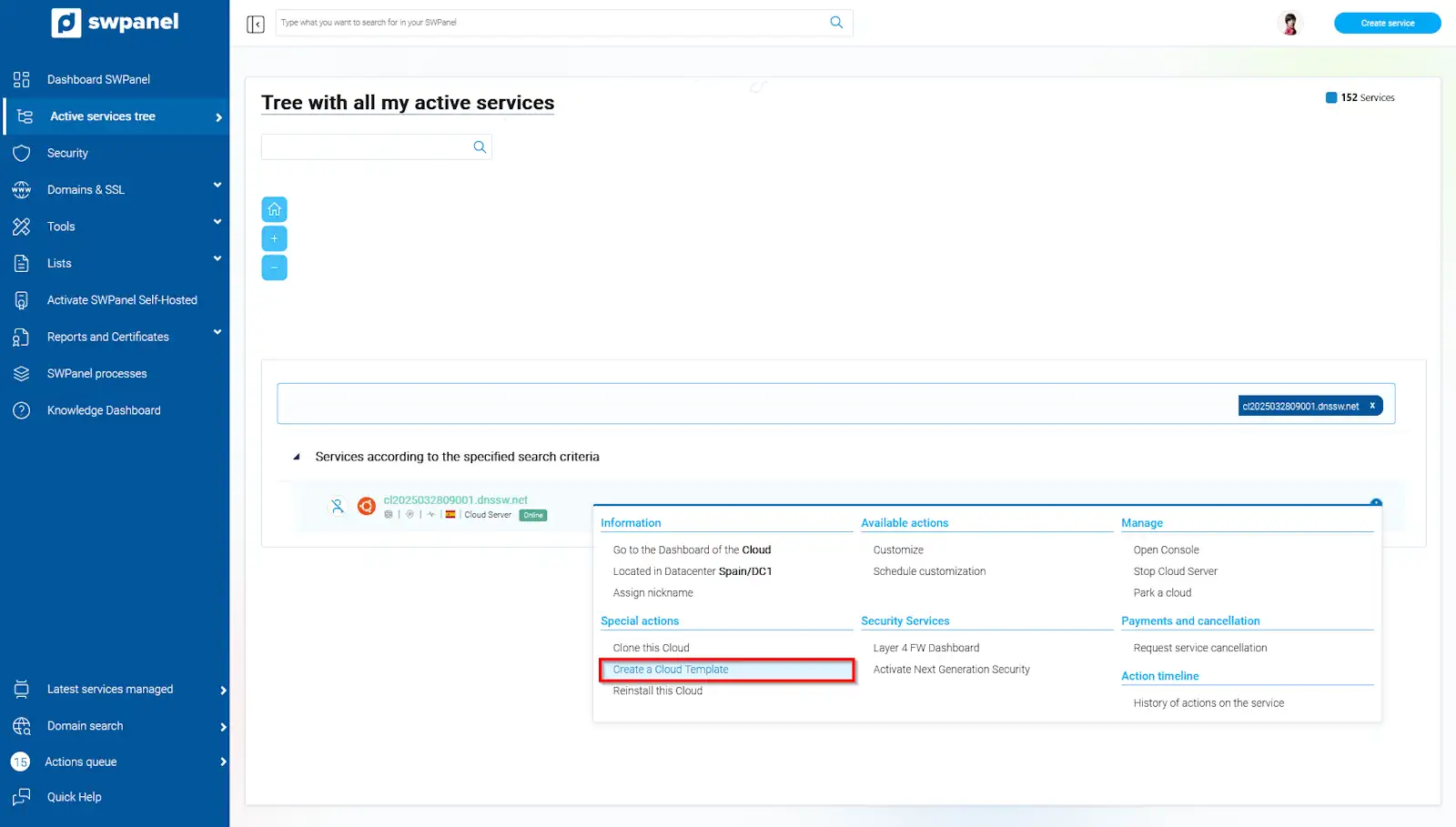Click the user avatar in the top bar
The height and width of the screenshot is (827, 1456).
(x=1289, y=24)
